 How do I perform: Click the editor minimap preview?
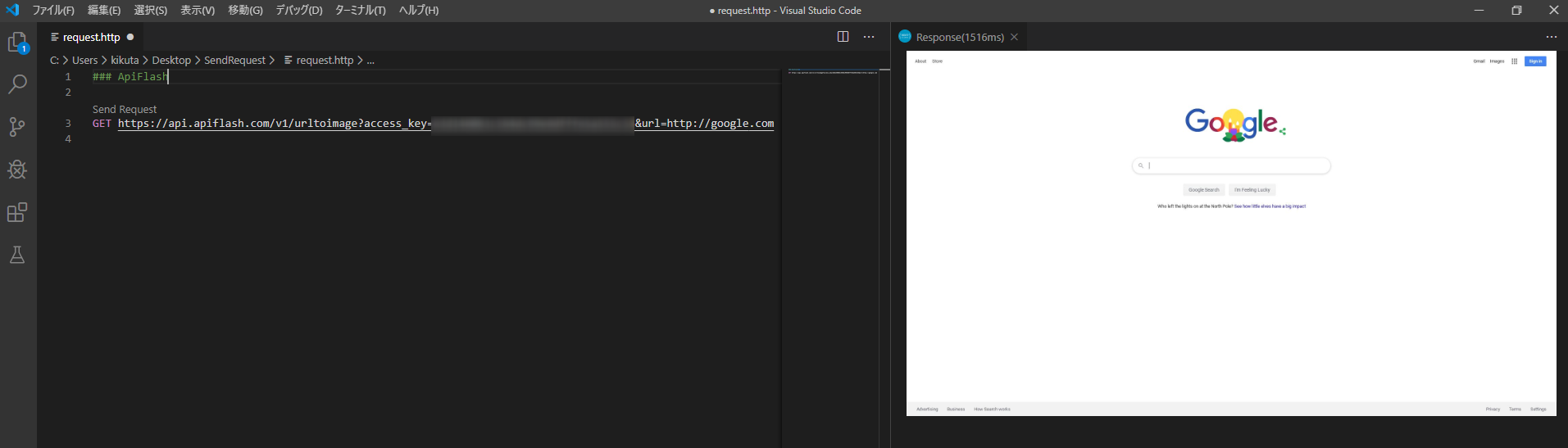[833, 72]
